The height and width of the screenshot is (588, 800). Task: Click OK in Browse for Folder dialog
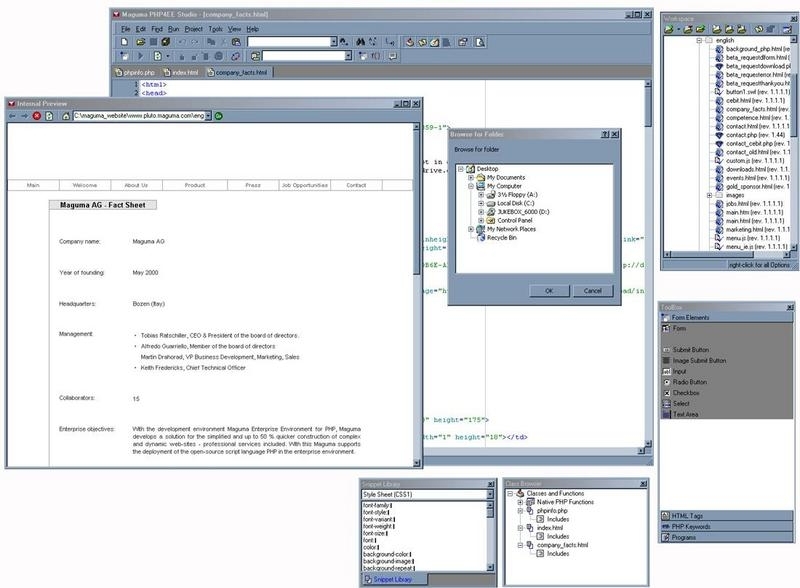(x=549, y=290)
